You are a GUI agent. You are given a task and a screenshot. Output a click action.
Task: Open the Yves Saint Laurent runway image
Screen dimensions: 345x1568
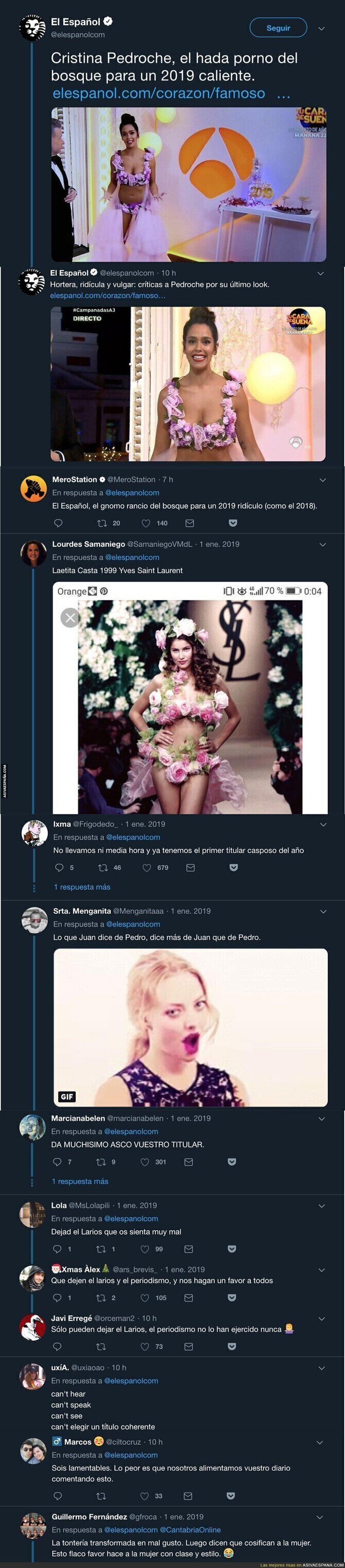[x=190, y=706]
